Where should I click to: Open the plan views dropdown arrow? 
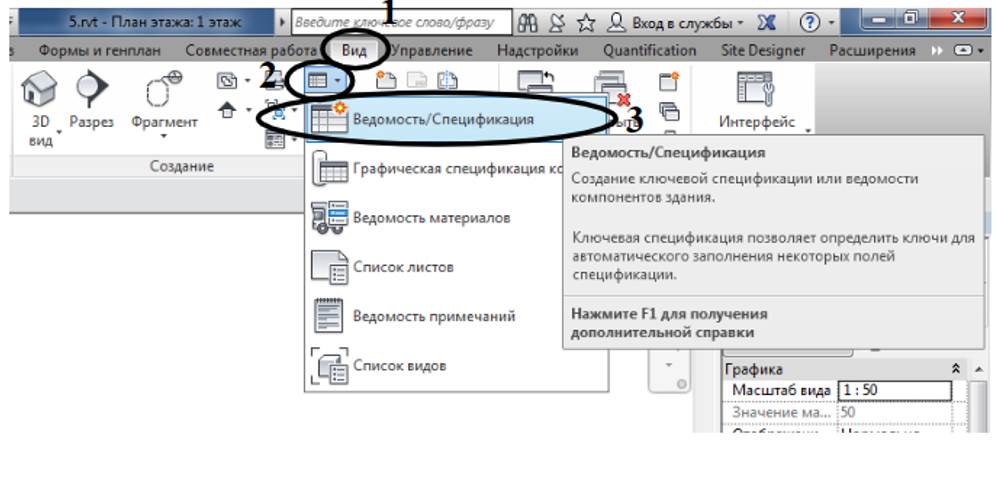point(247,81)
